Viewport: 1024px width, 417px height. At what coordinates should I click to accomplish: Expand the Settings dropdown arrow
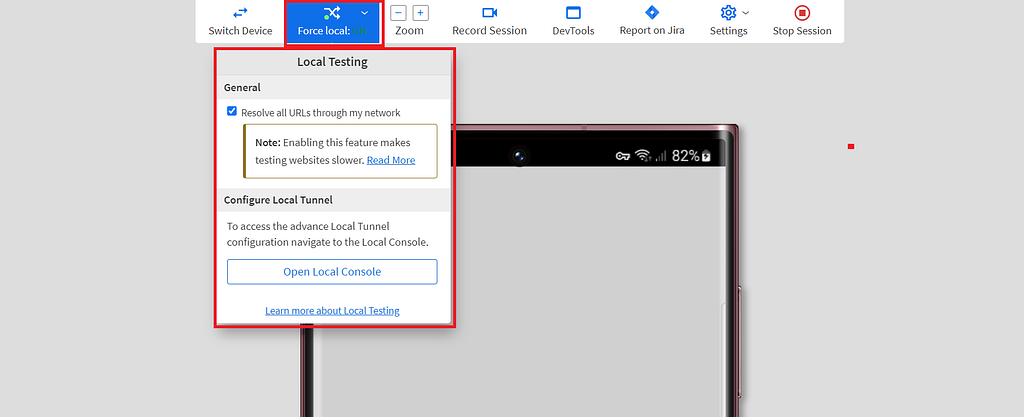(x=746, y=12)
